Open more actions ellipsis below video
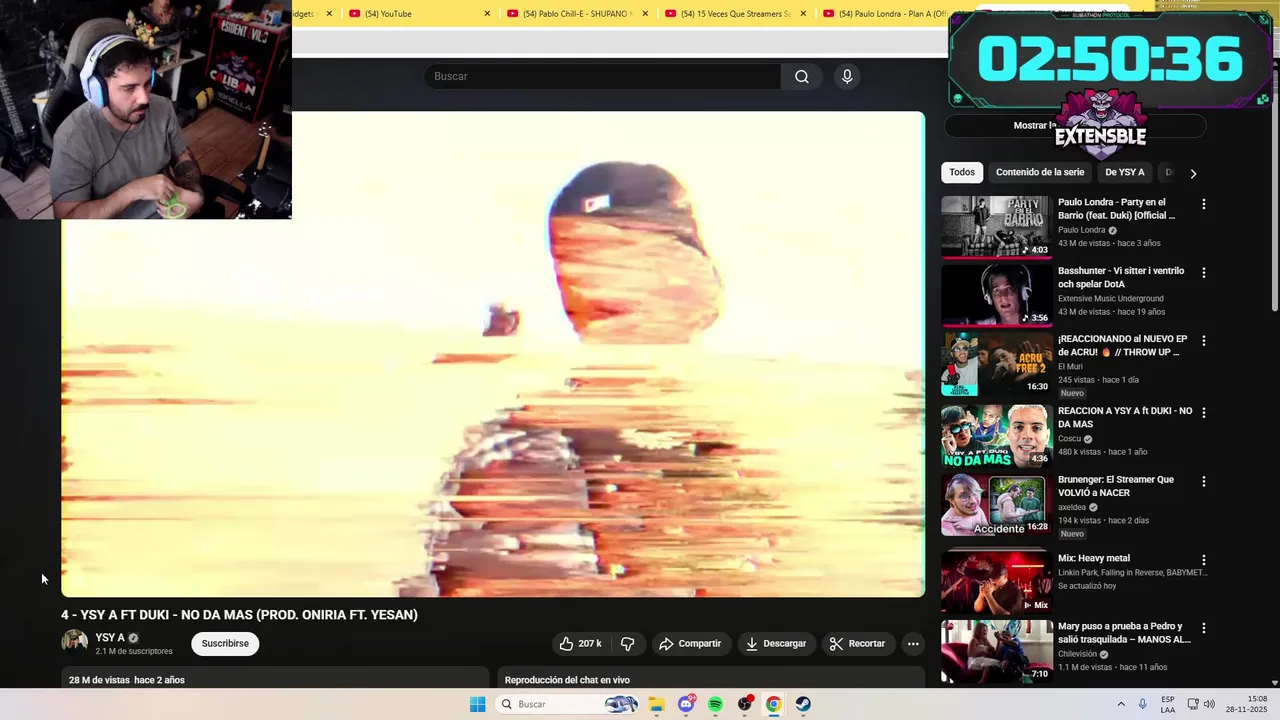 pyautogui.click(x=913, y=644)
